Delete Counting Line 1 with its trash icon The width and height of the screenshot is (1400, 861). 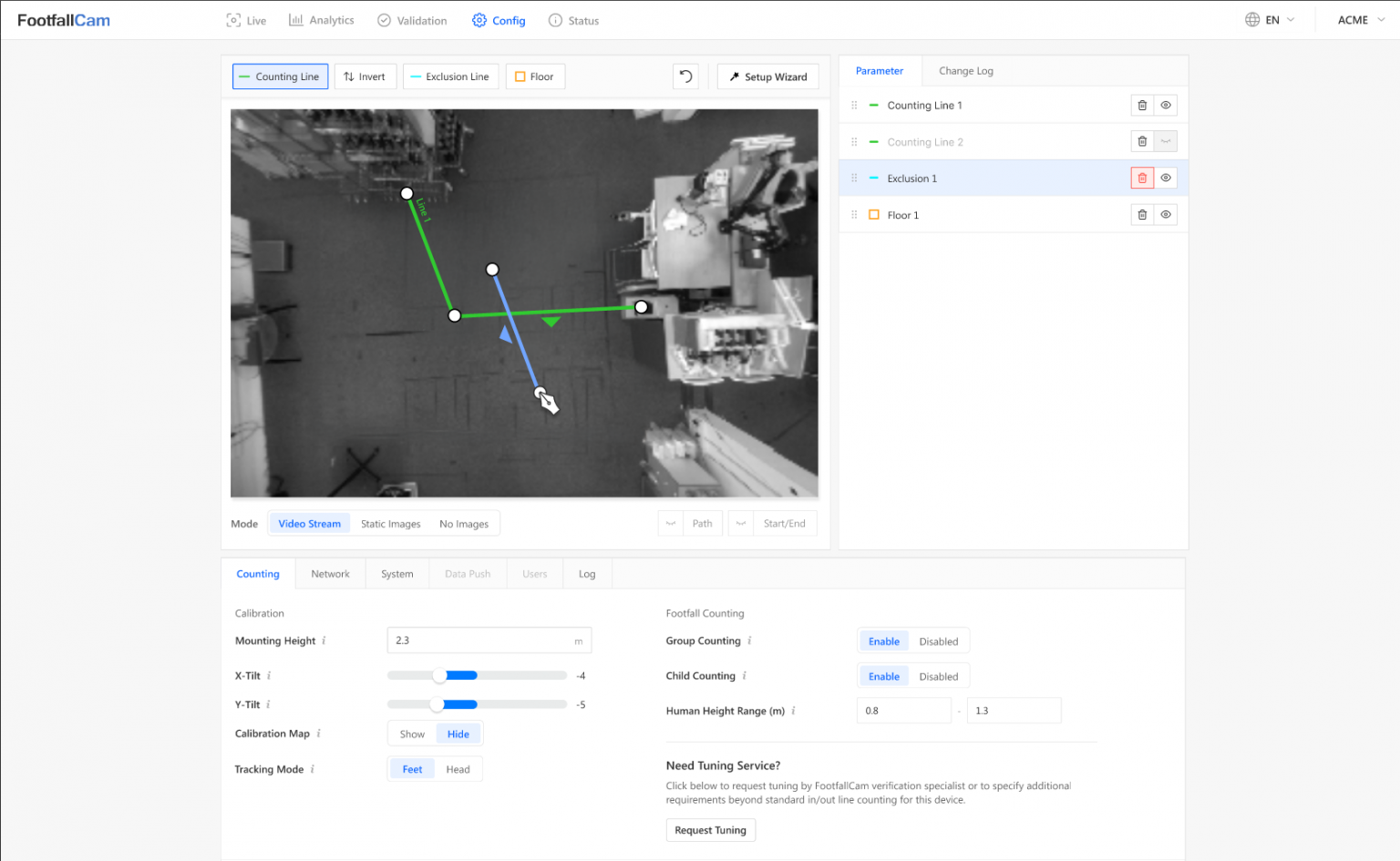[1142, 105]
